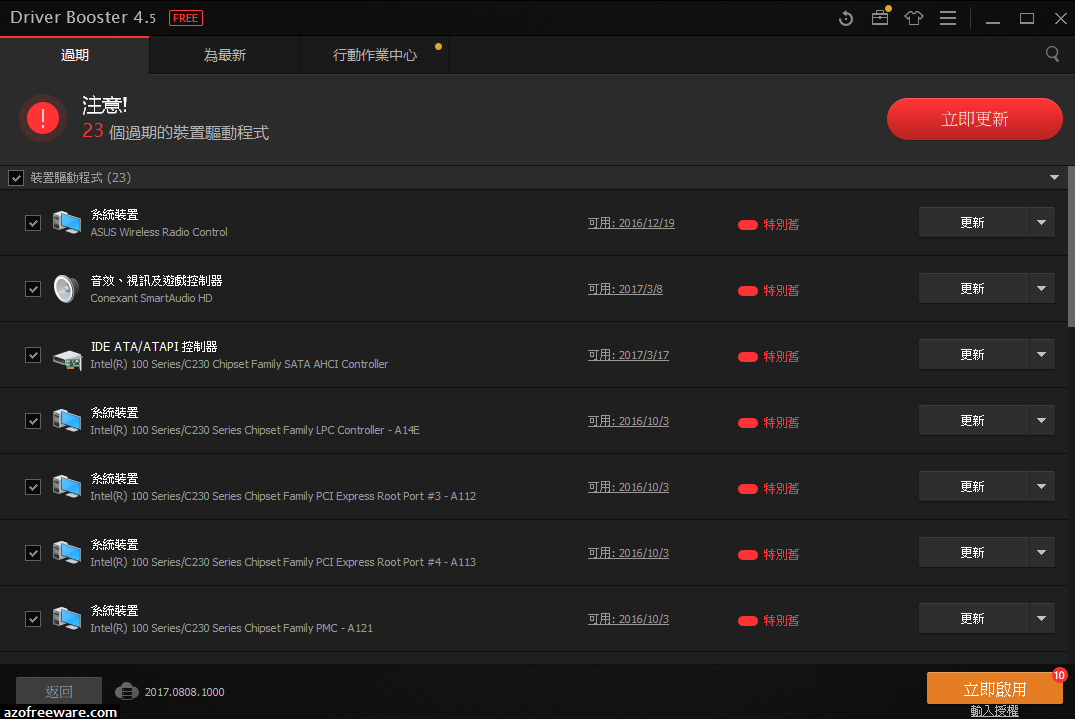This screenshot has width=1075, height=719.
Task: Click the database version icon near 2017.0808.1000
Action: point(127,692)
